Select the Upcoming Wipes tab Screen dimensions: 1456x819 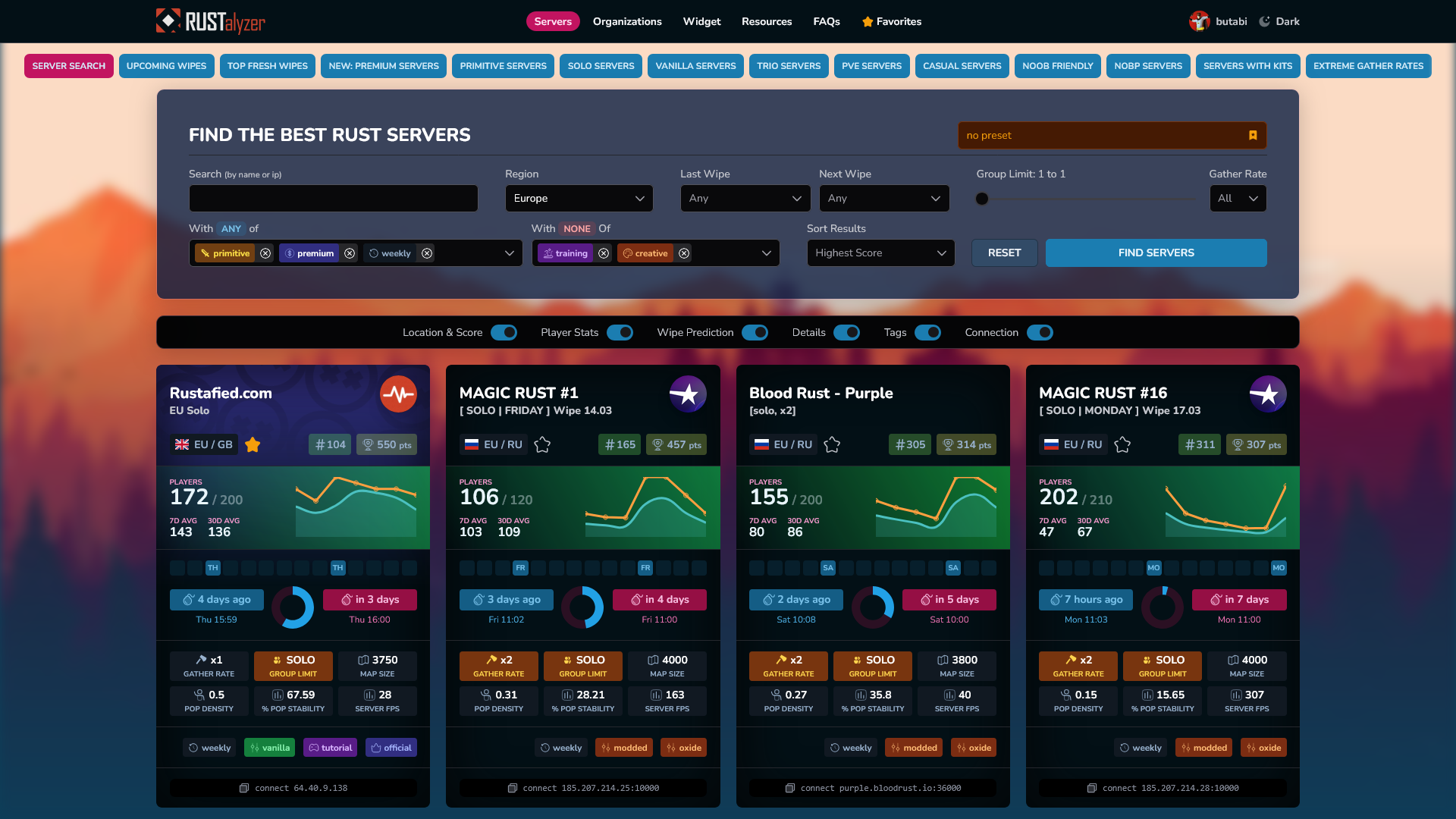[x=166, y=66]
